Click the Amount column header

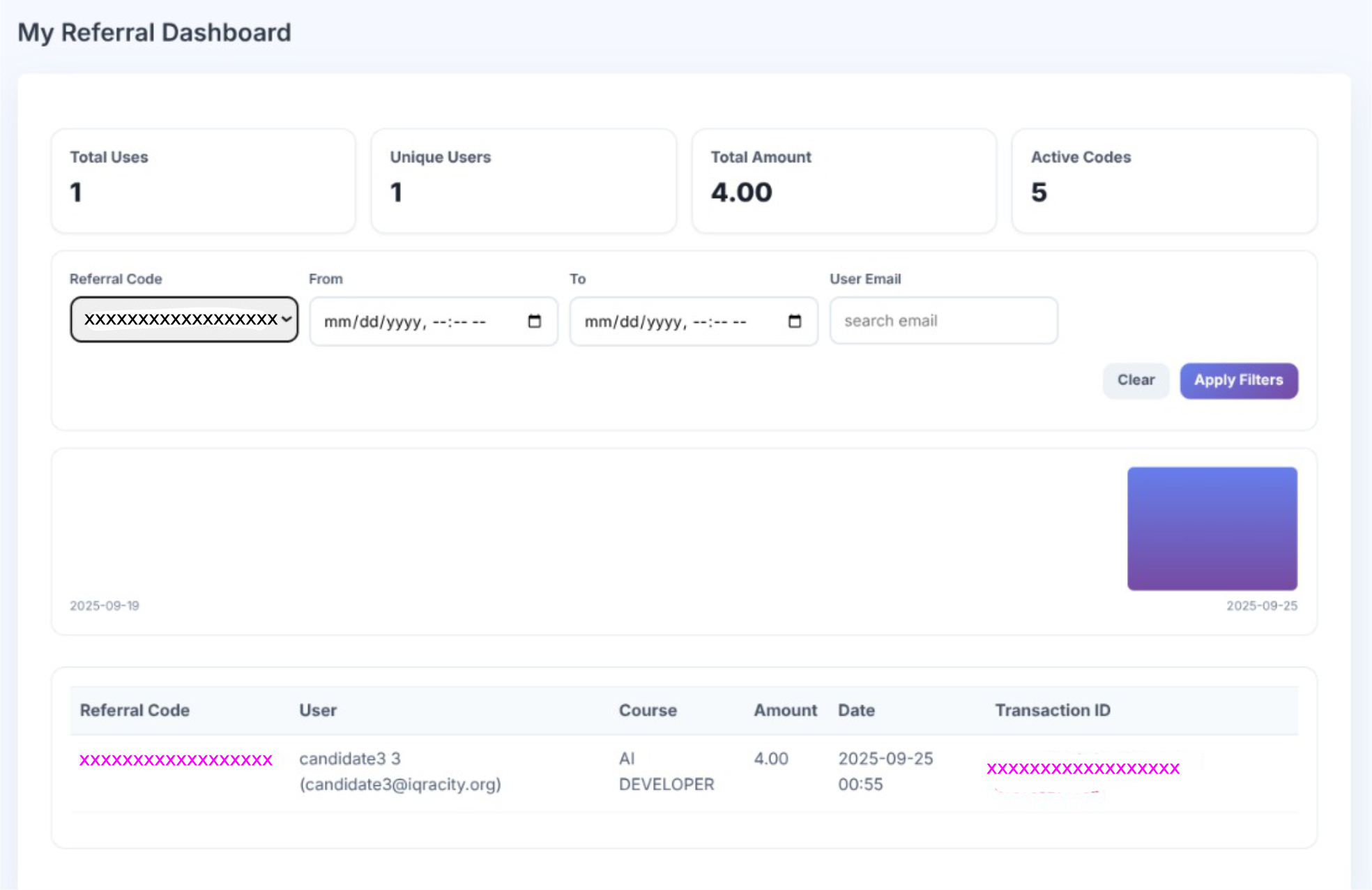[x=785, y=710]
